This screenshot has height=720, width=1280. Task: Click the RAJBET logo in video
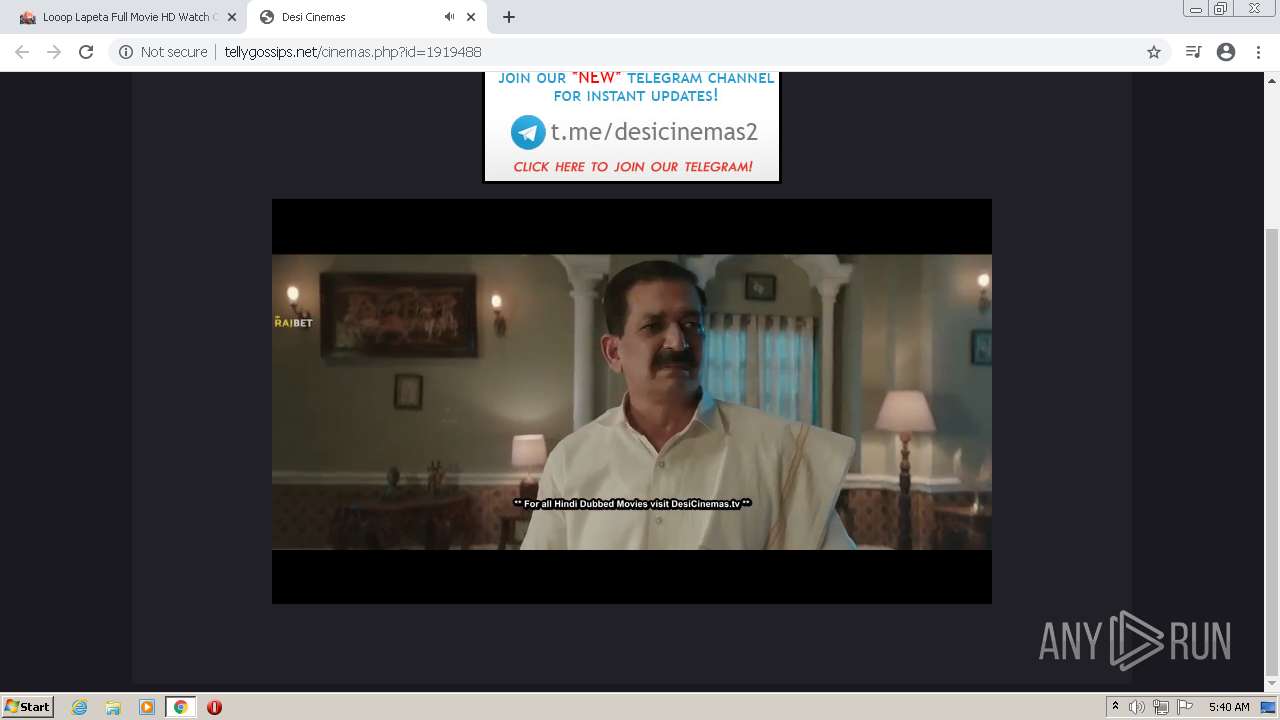coord(293,322)
